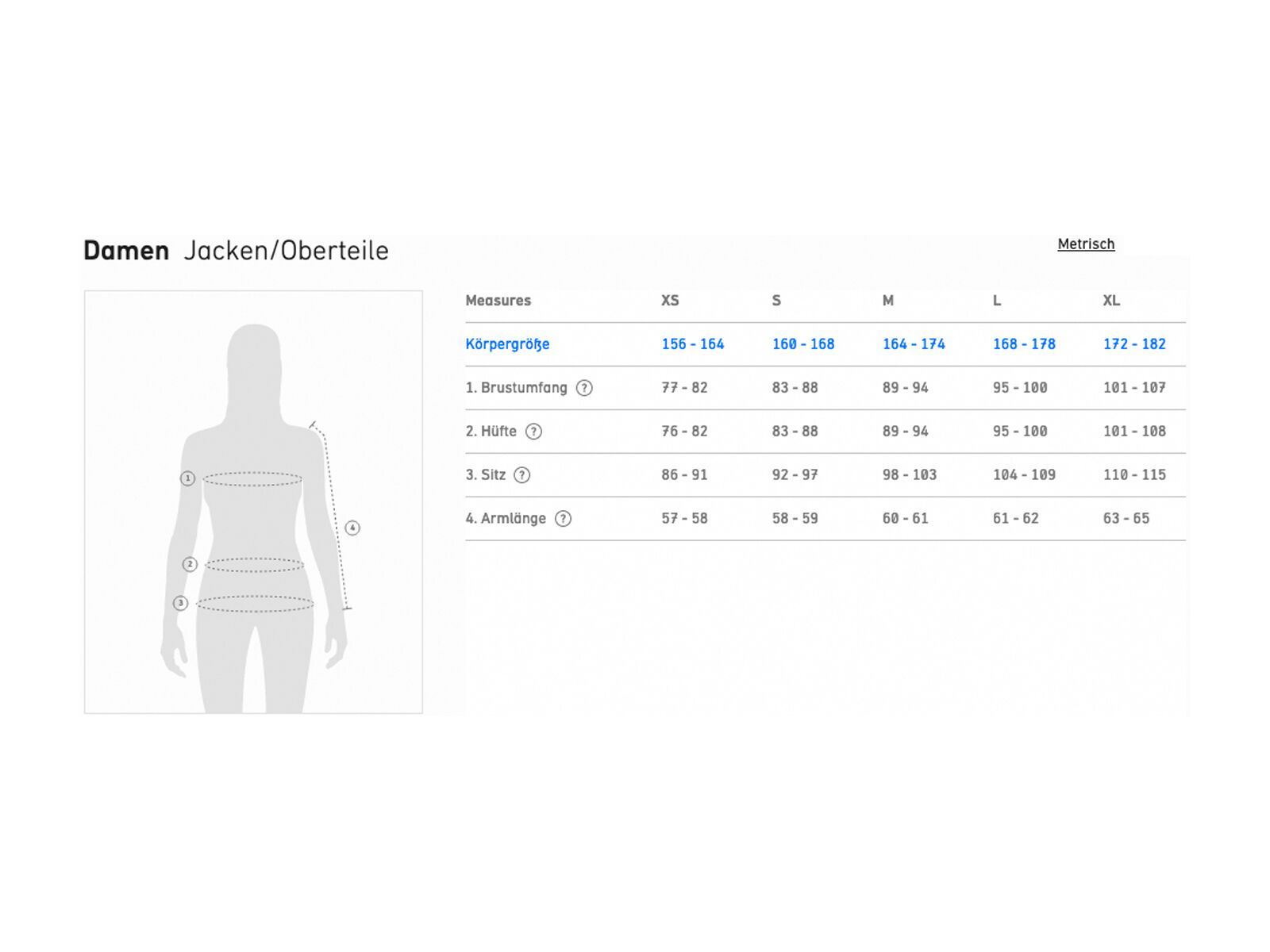Click the Metrisch unit link
Image resolution: width=1270 pixels, height=952 pixels.
1085,244
